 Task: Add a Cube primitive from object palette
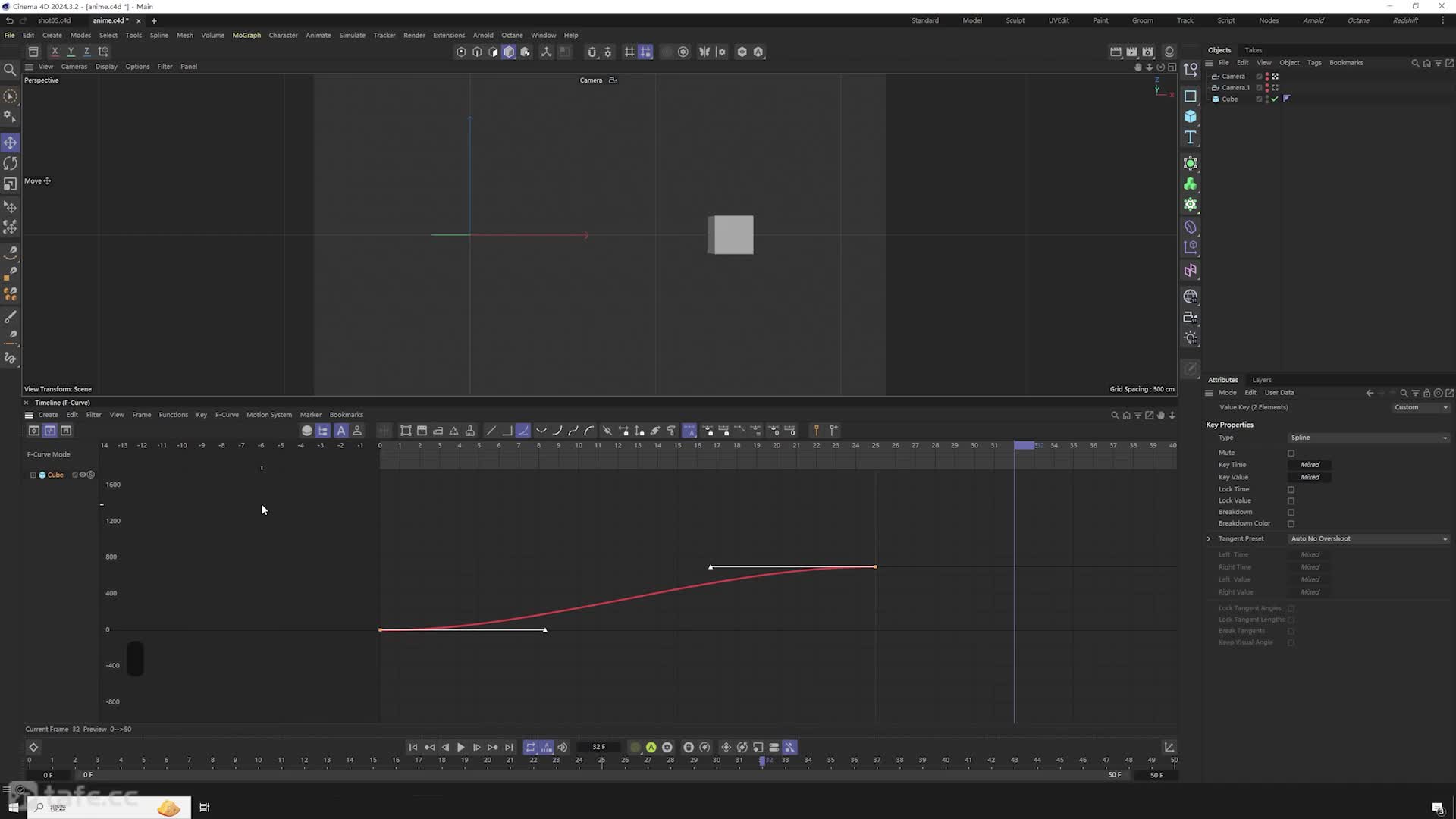tap(1191, 117)
